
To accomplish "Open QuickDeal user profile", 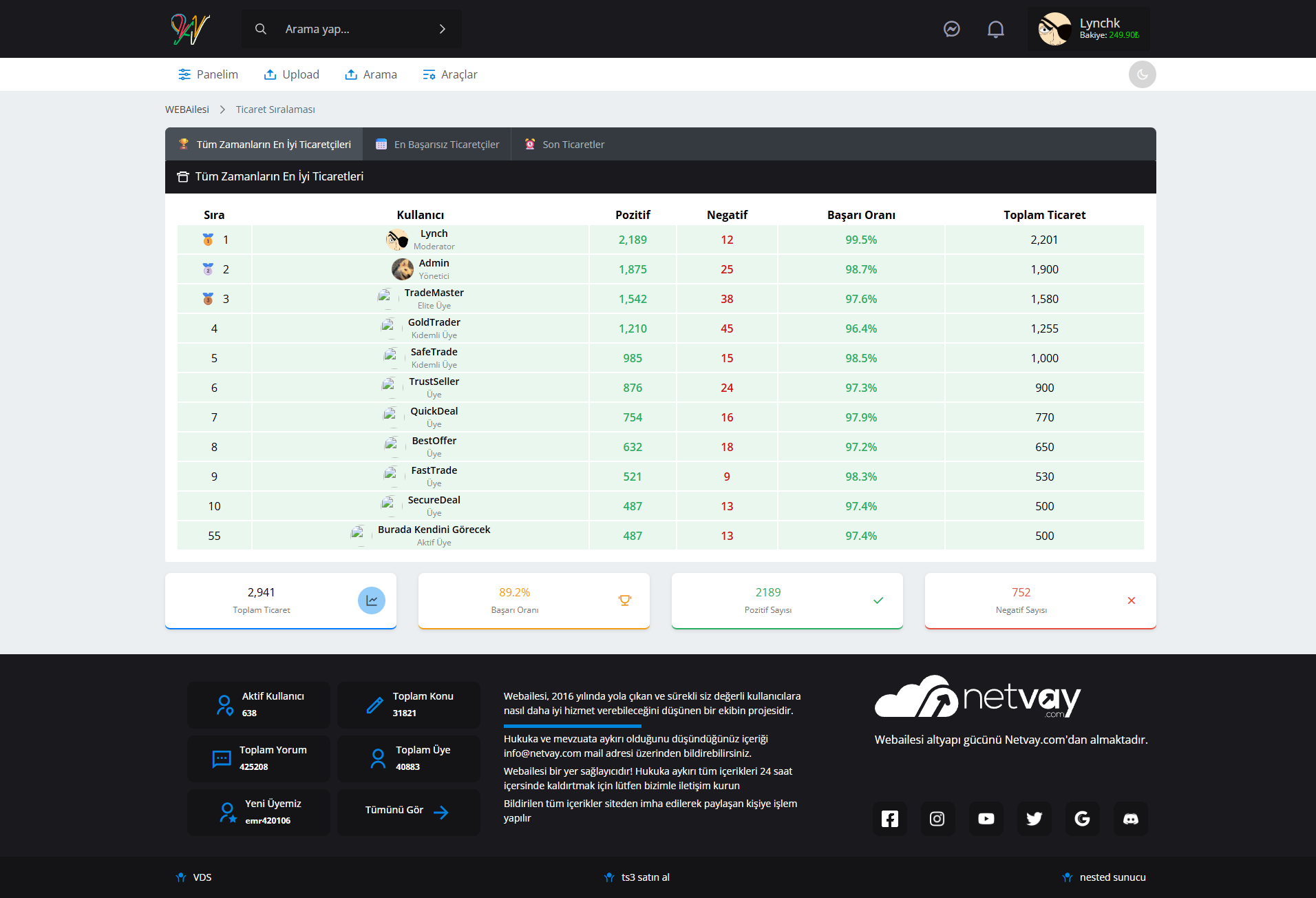I will pyautogui.click(x=434, y=411).
